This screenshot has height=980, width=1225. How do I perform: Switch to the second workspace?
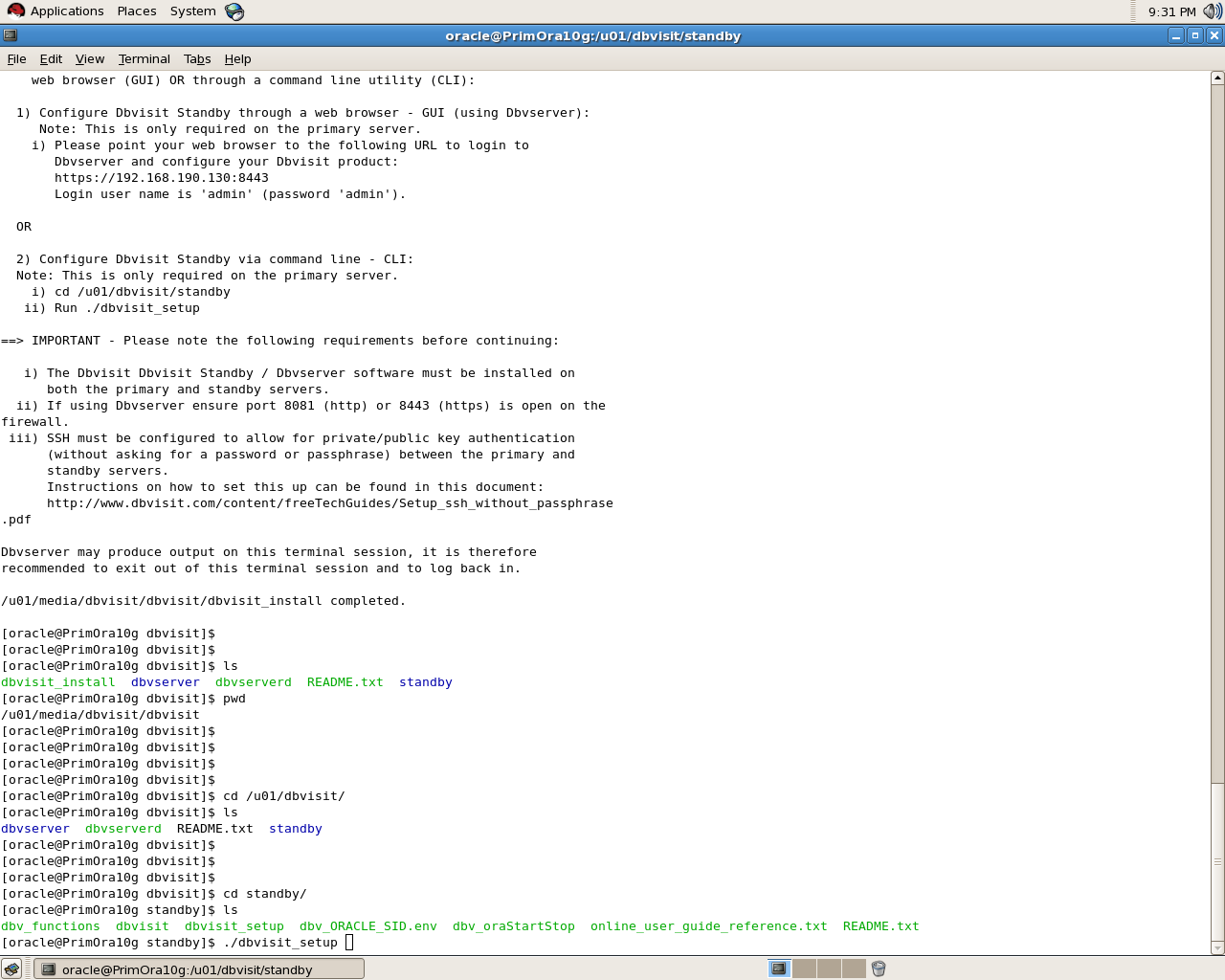(x=805, y=969)
